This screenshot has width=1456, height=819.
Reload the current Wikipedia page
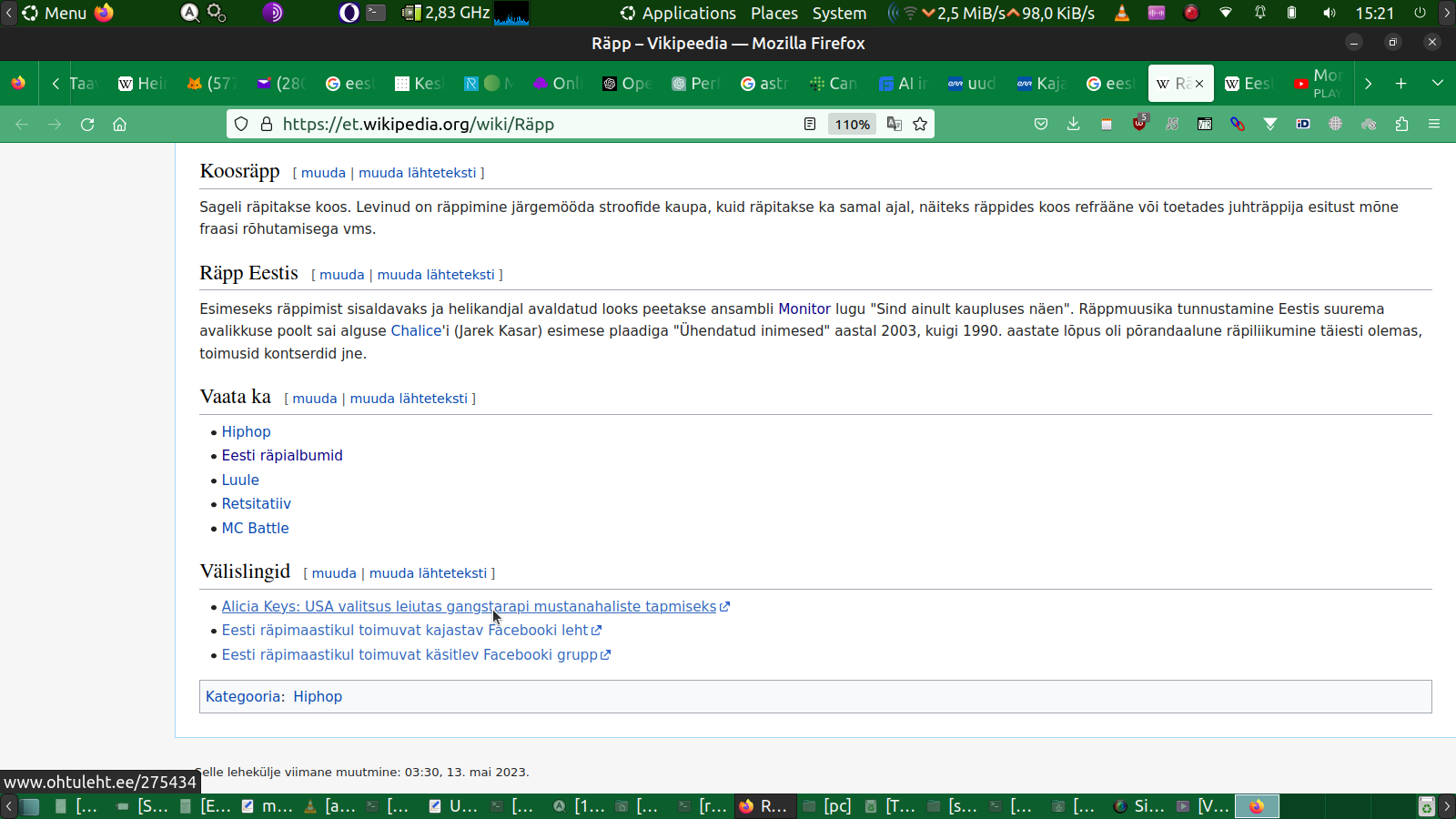coord(87,125)
